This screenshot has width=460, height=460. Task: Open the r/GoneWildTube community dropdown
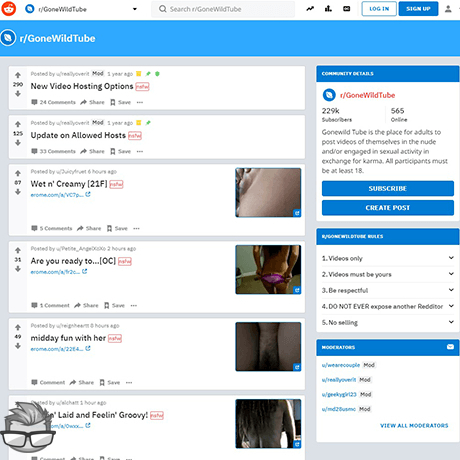pos(135,9)
